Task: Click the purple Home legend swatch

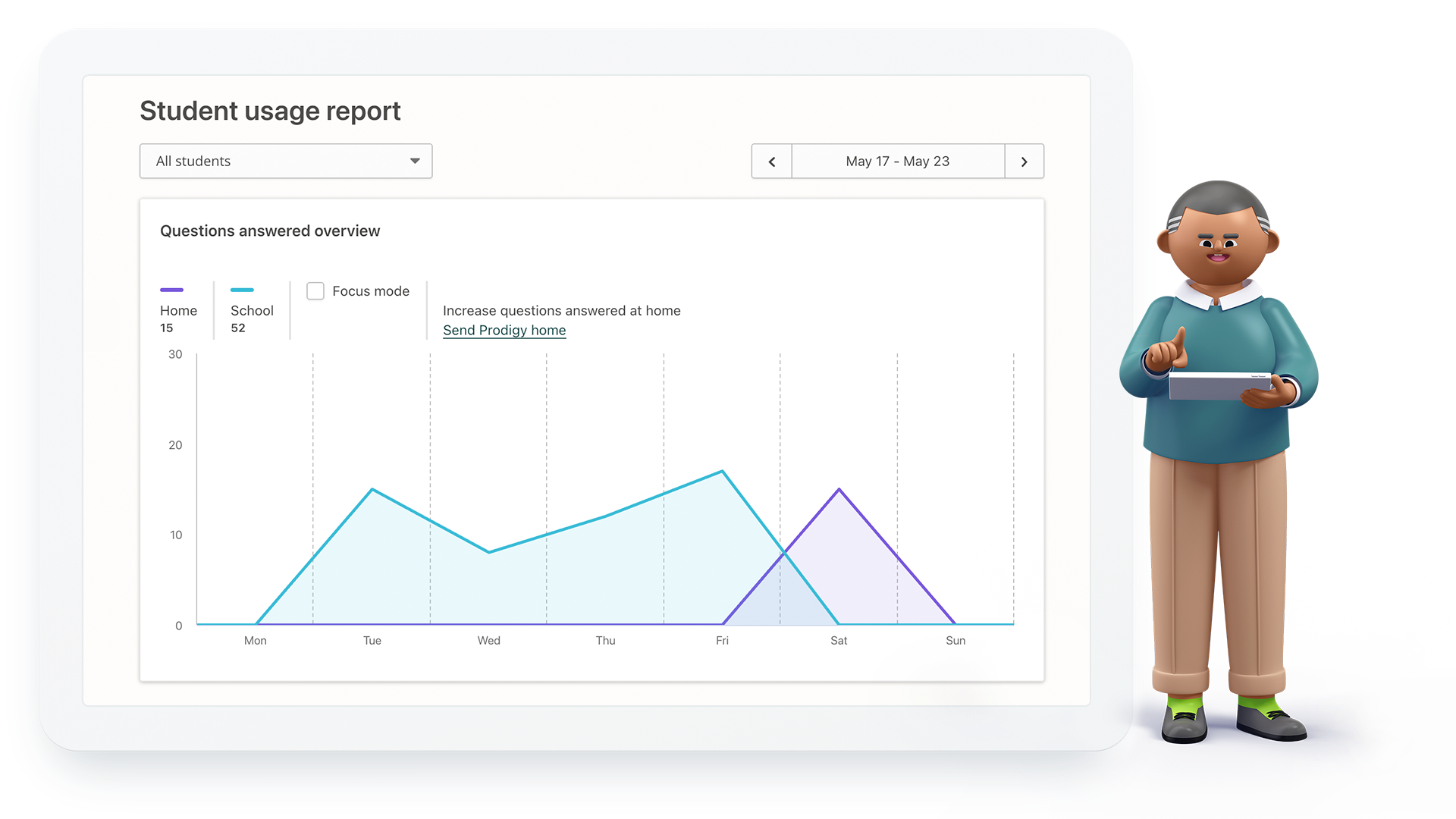Action: tap(171, 290)
